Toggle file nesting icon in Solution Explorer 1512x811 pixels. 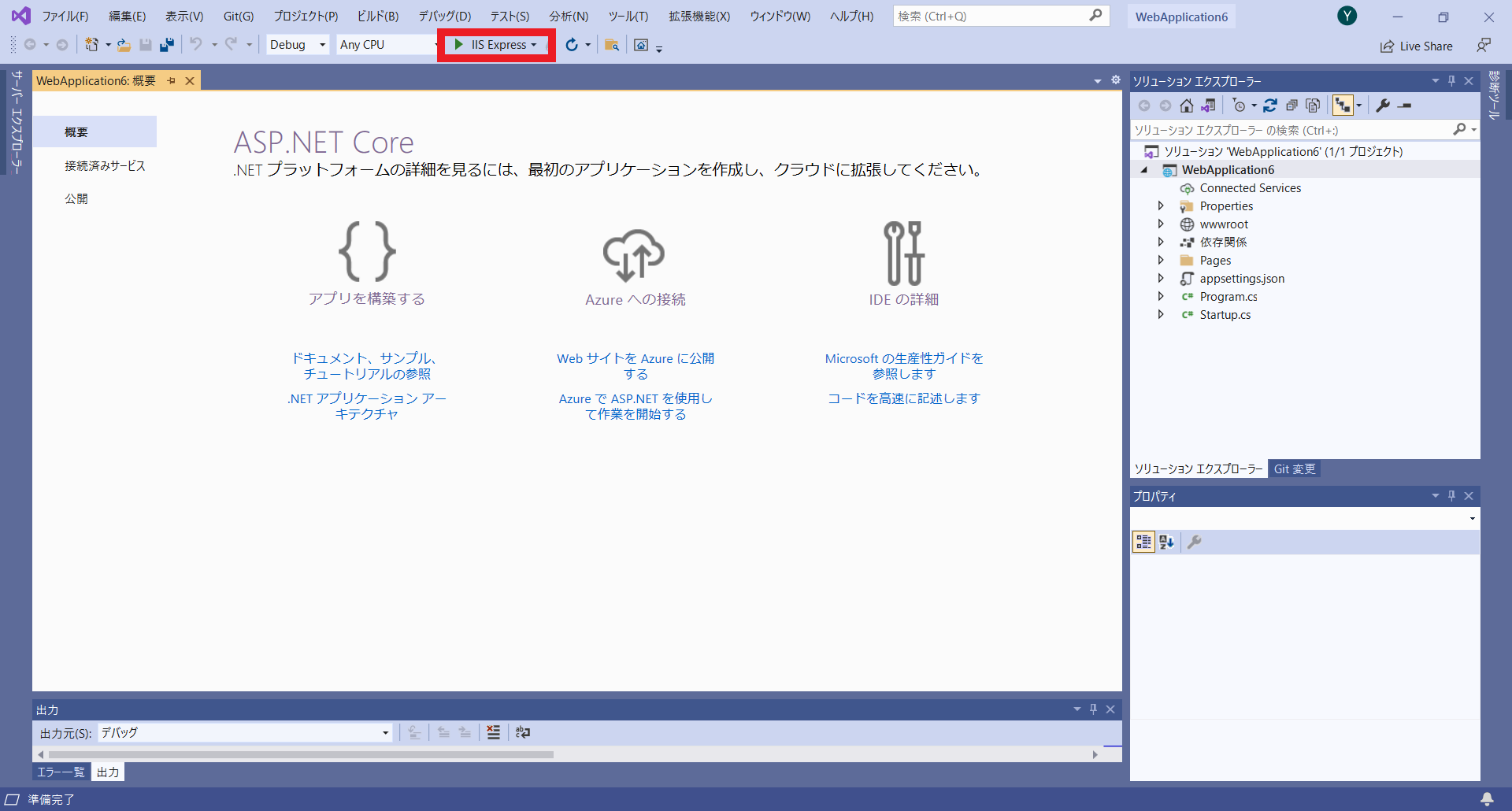pyautogui.click(x=1343, y=106)
